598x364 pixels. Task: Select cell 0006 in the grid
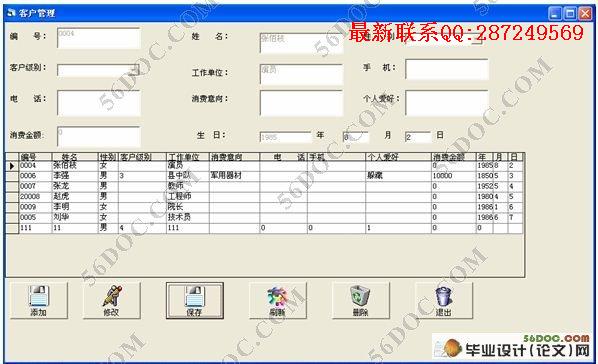tap(35, 176)
